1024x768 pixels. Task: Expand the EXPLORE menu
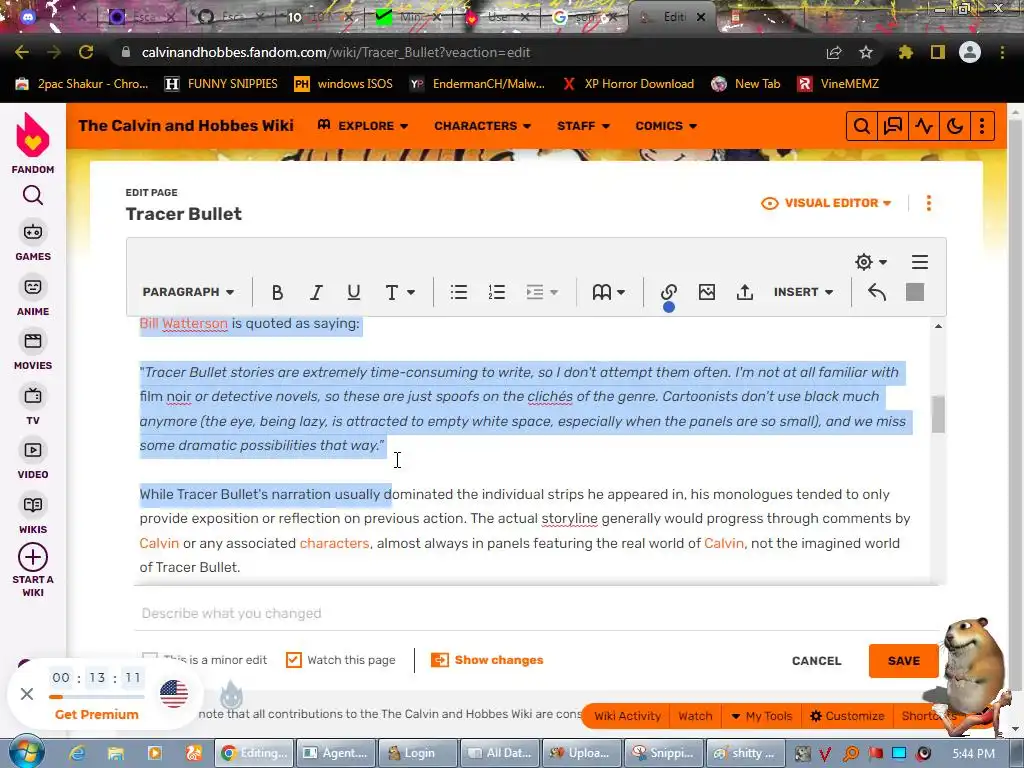click(x=363, y=126)
